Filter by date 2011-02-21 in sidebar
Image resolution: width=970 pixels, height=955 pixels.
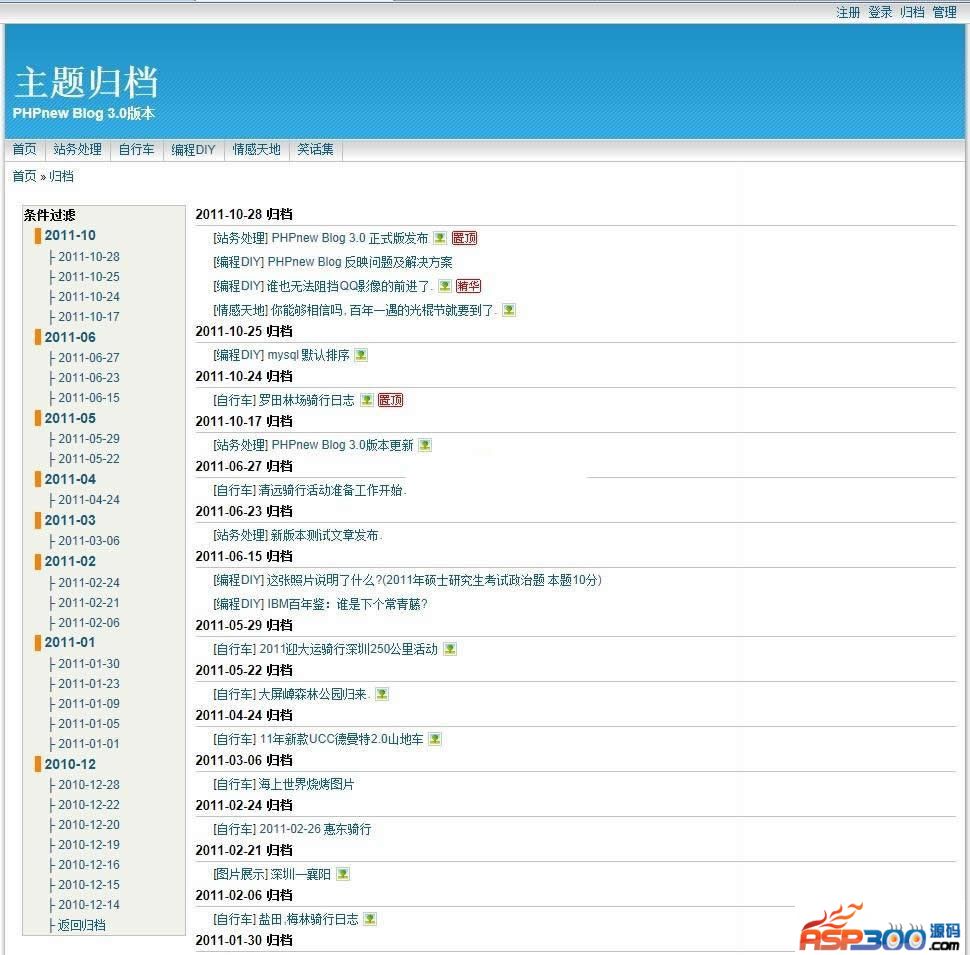point(89,603)
